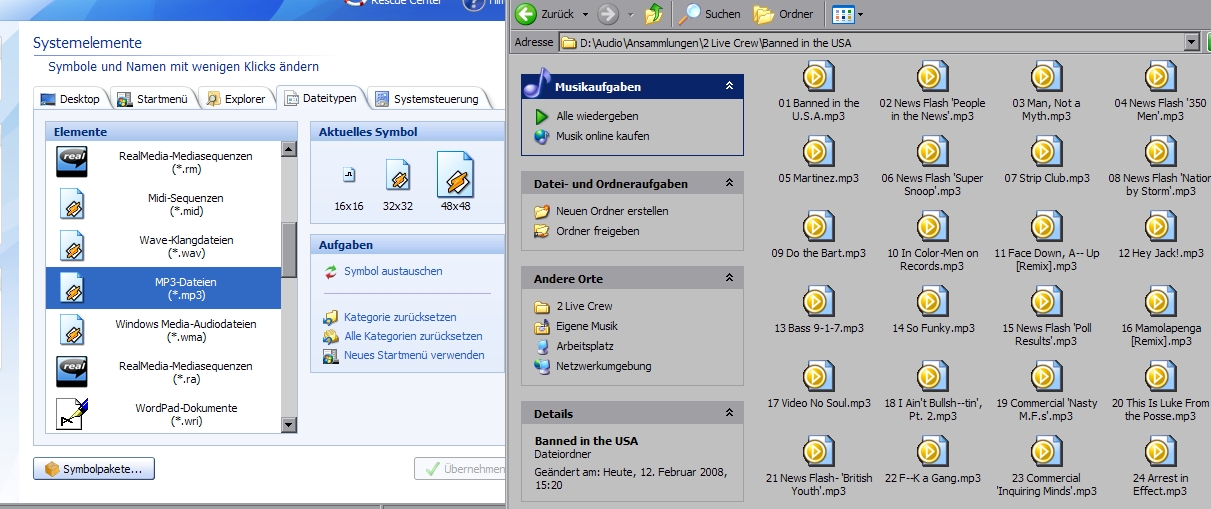Switch to the Startmenü tab
Viewport: 1211px width, 509px height.
tap(153, 99)
